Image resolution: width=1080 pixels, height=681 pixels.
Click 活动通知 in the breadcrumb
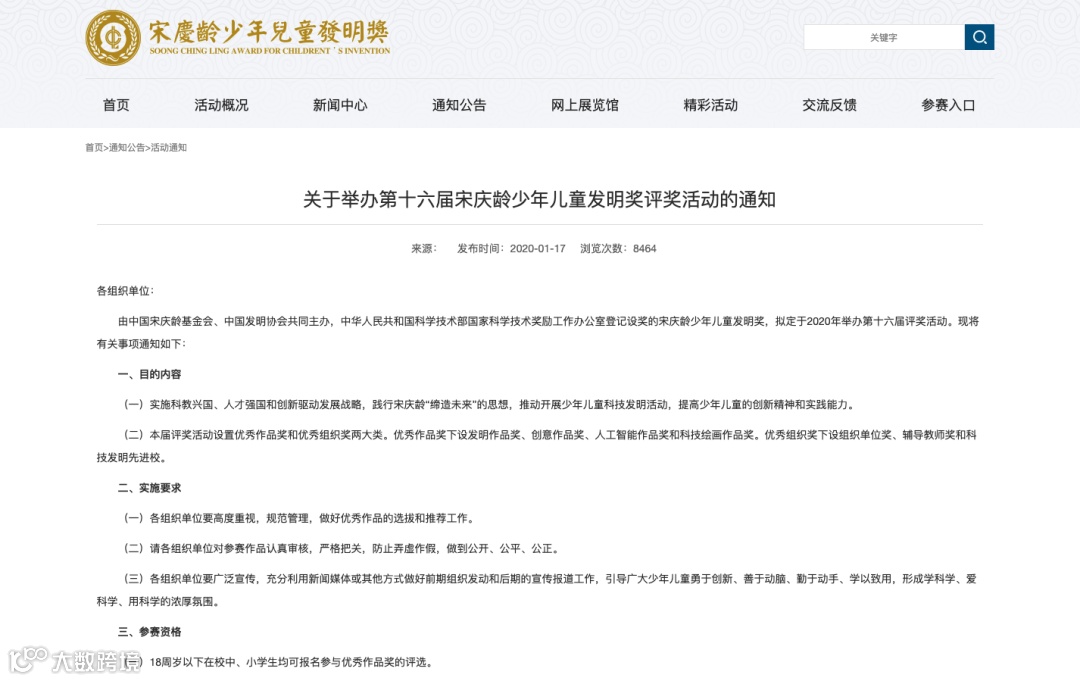tap(169, 147)
